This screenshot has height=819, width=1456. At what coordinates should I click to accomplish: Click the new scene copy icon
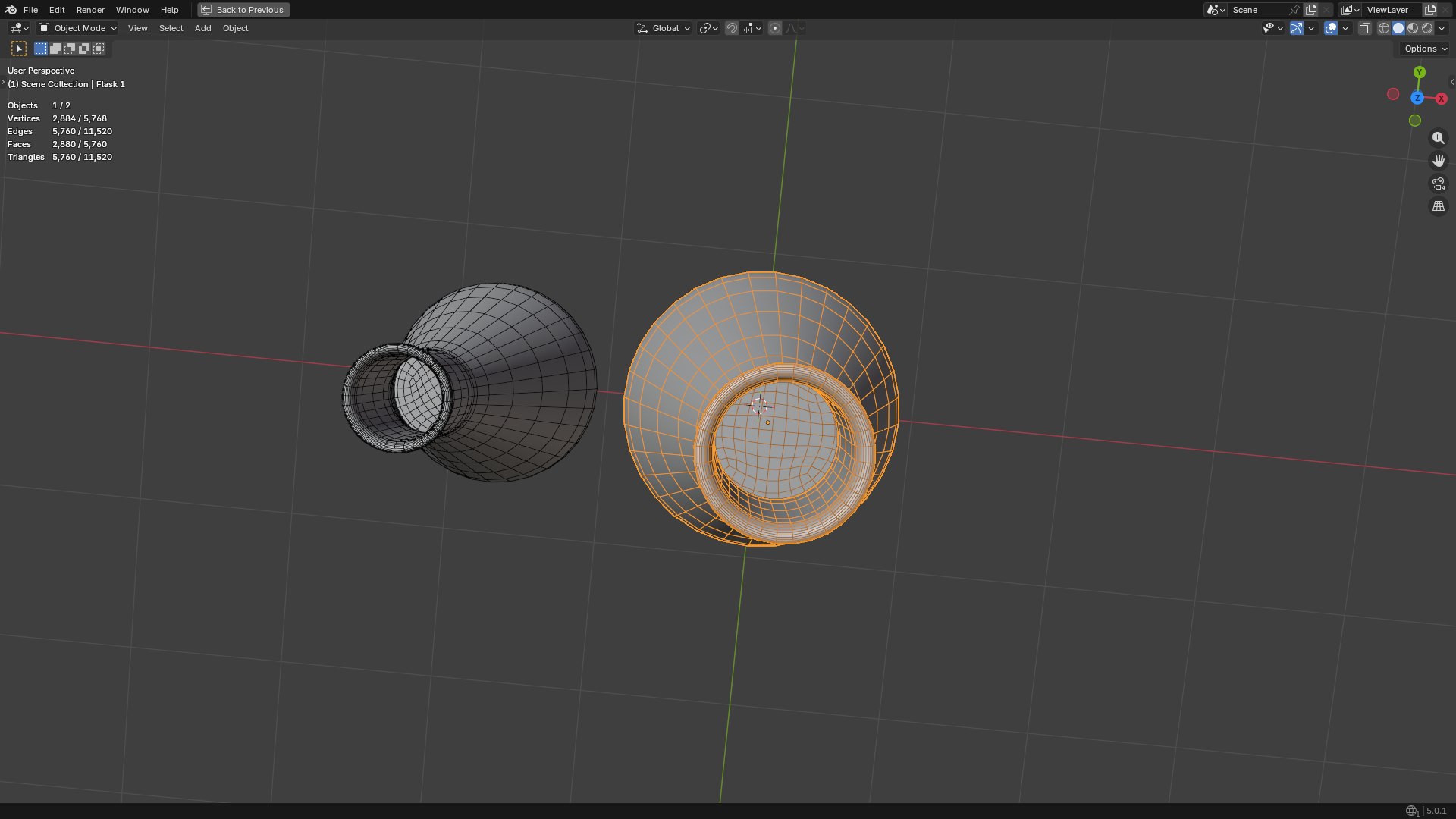point(1311,10)
